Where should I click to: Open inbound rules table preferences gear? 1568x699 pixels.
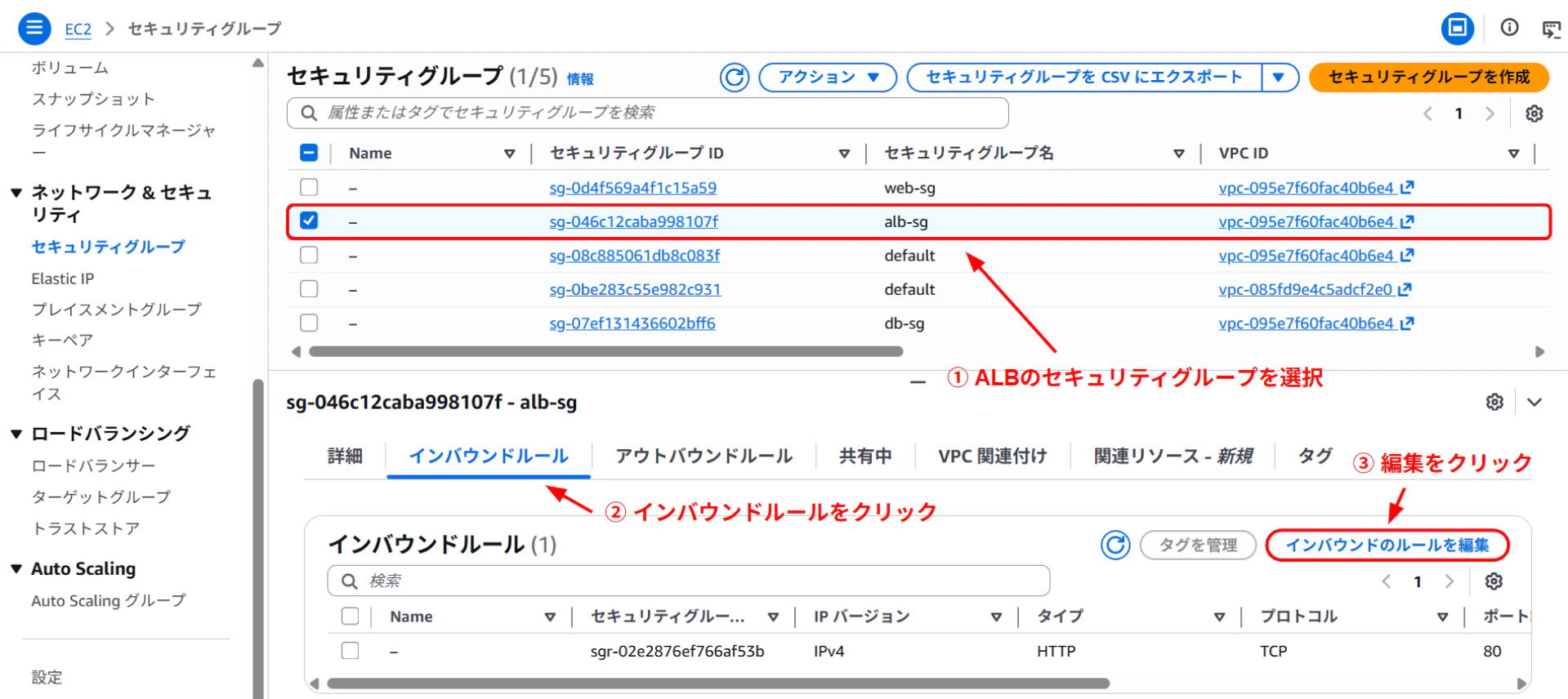pos(1494,581)
